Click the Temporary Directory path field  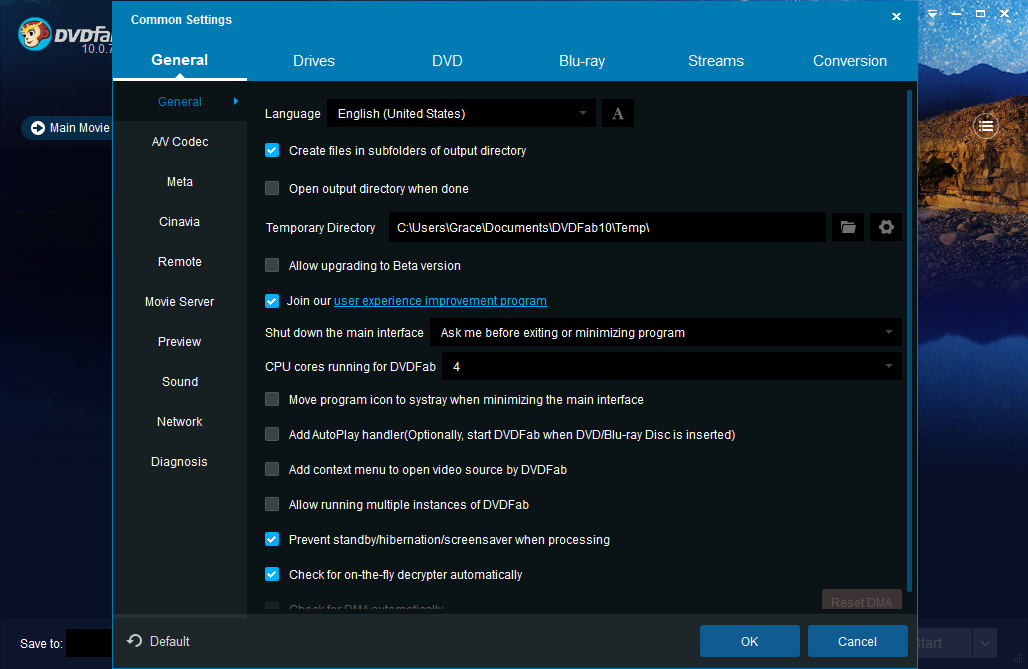pyautogui.click(x=607, y=228)
